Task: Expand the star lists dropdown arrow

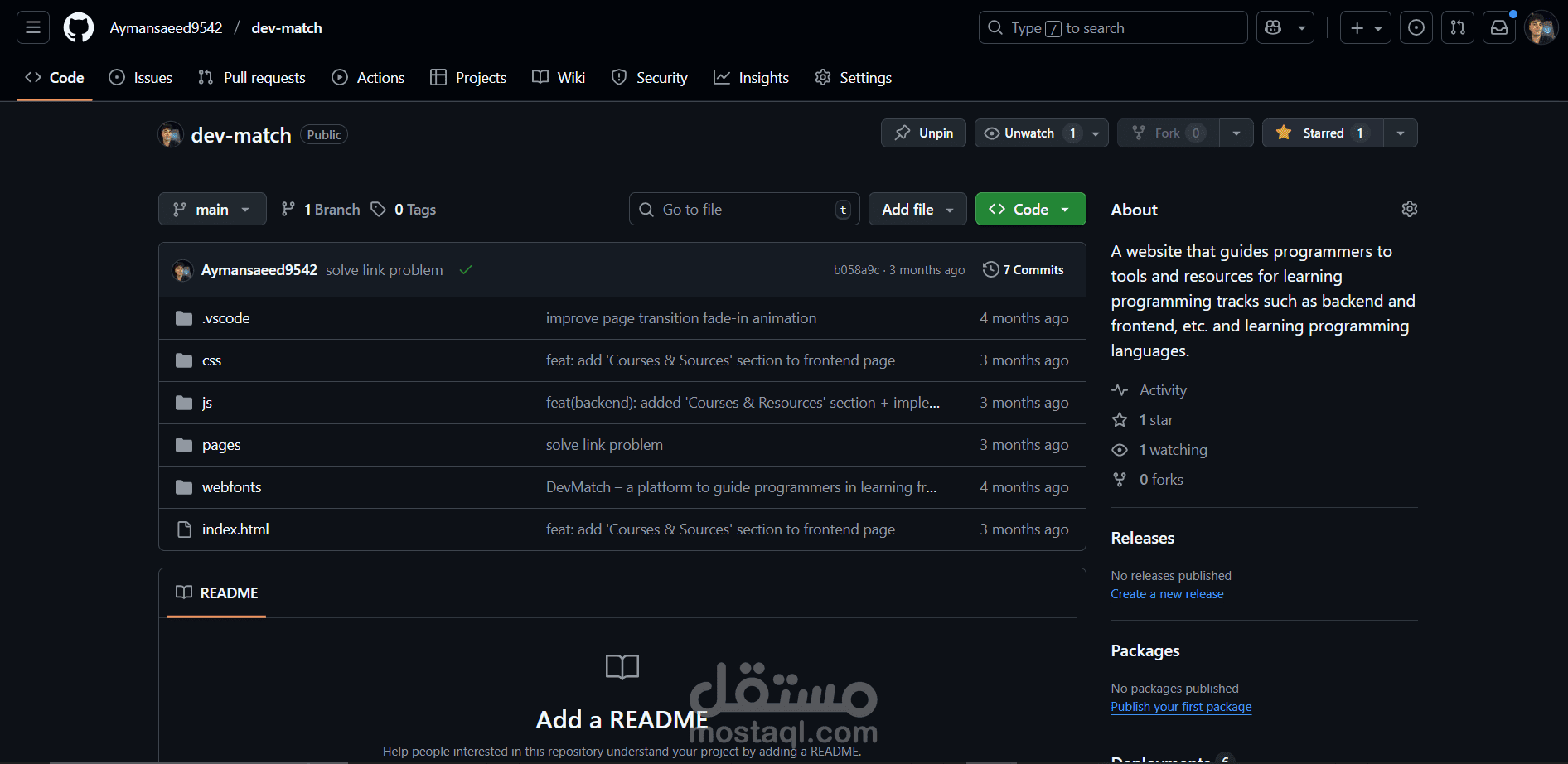Action: (x=1401, y=133)
